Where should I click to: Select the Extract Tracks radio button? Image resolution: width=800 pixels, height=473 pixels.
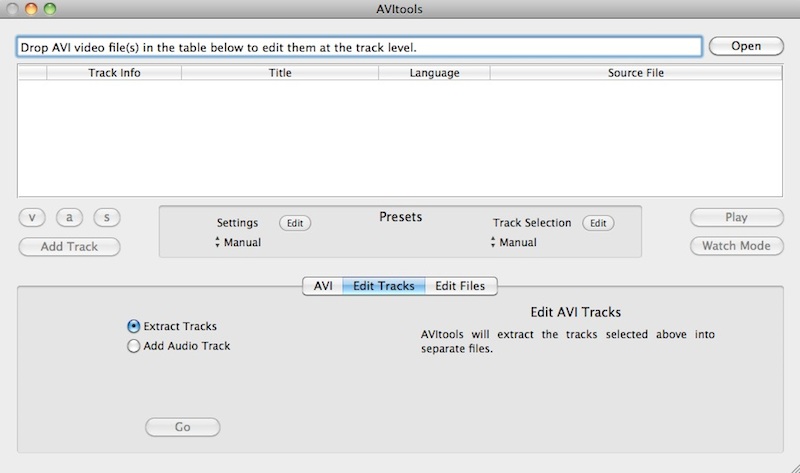pyautogui.click(x=134, y=326)
